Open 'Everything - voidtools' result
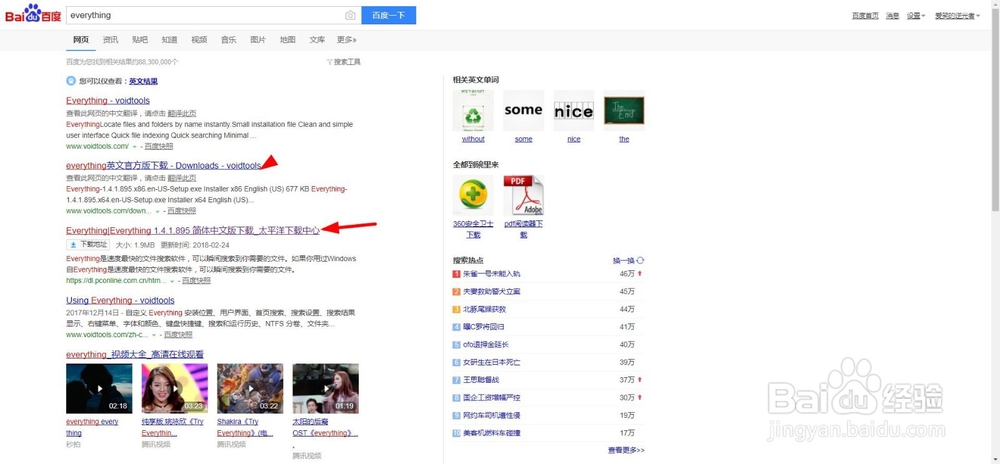 click(x=108, y=101)
